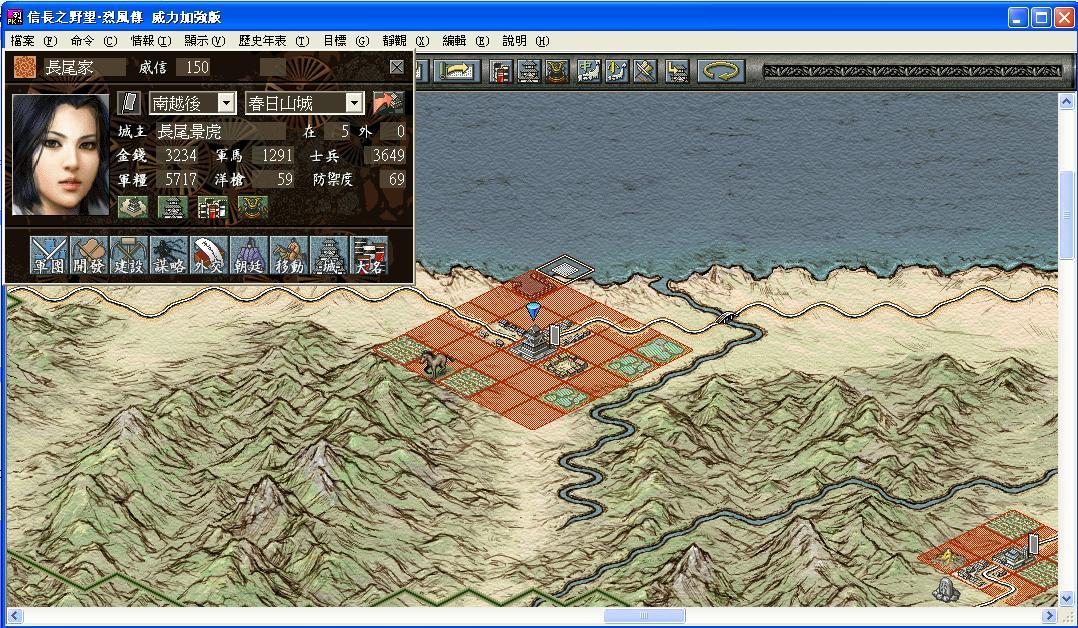This screenshot has width=1078, height=628.
Task: Choose the 外交 diplomacy command
Action: point(209,256)
